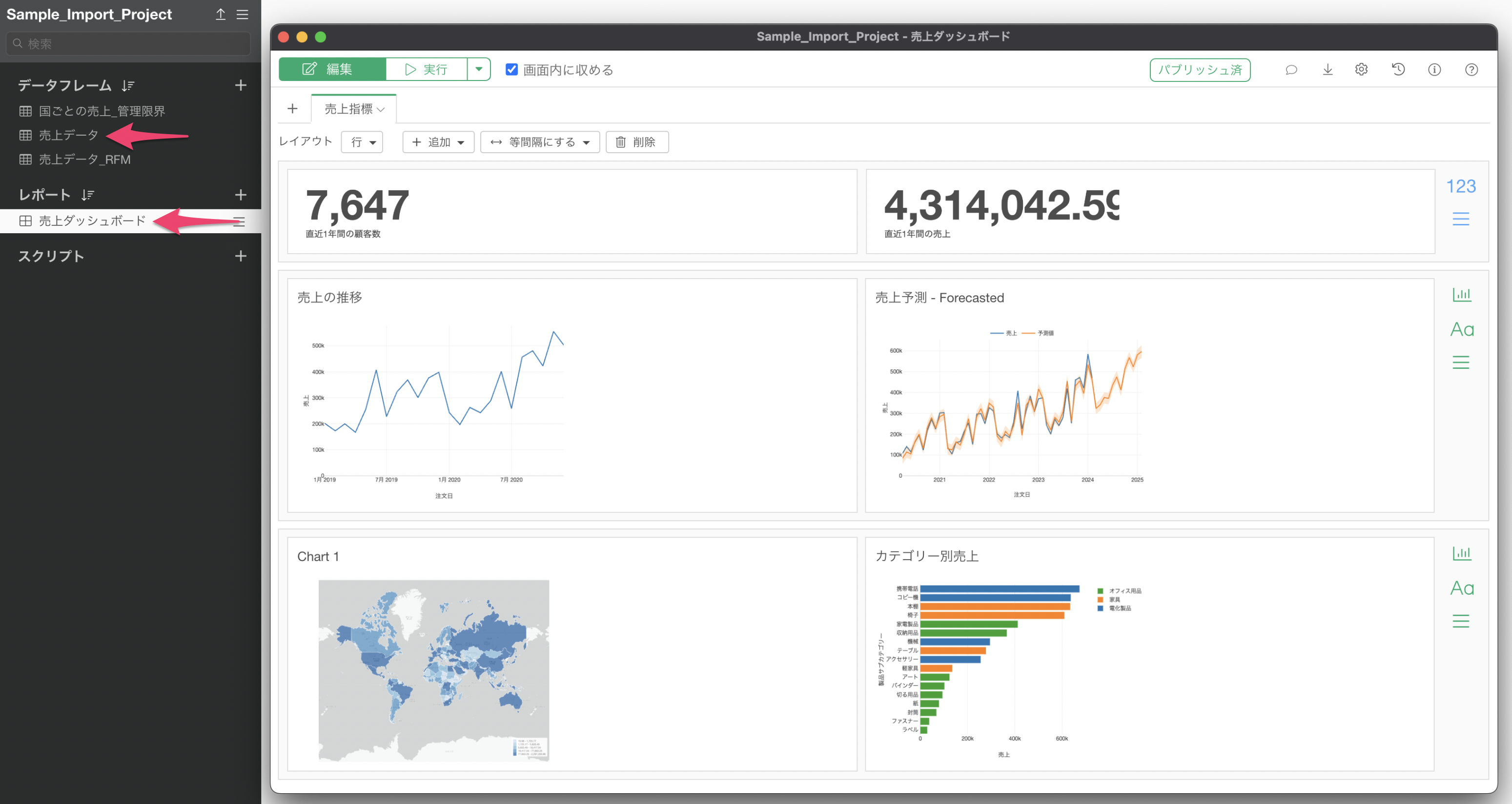Open the 実行 dropdown arrow
1512x804 pixels.
(x=479, y=69)
